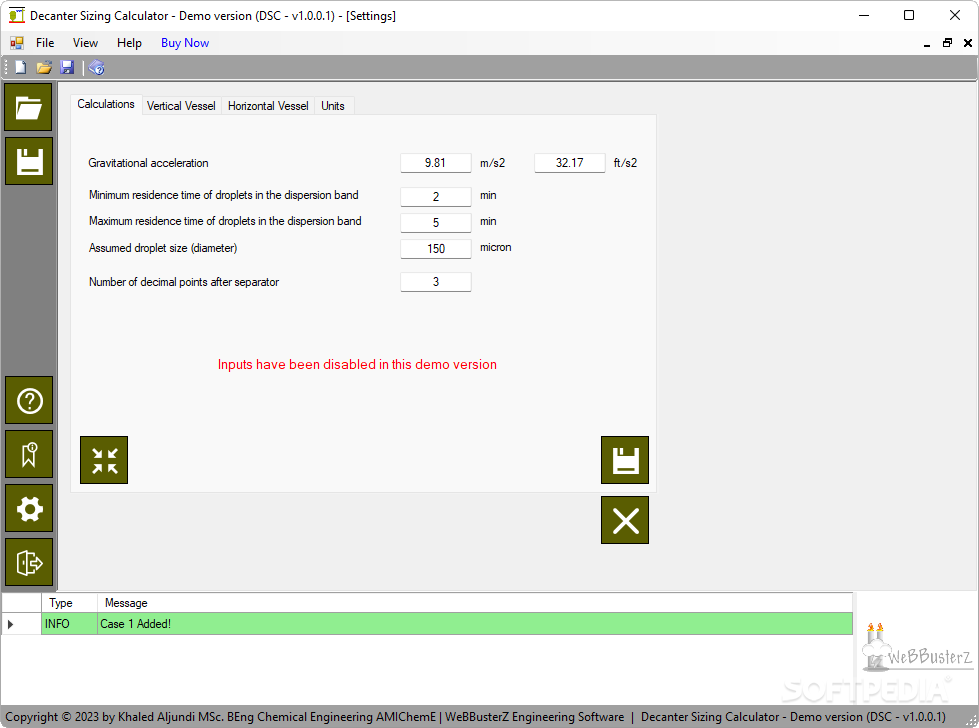Click the 'Gravitational acceleration' label
This screenshot has height=728, width=979.
[149, 163]
